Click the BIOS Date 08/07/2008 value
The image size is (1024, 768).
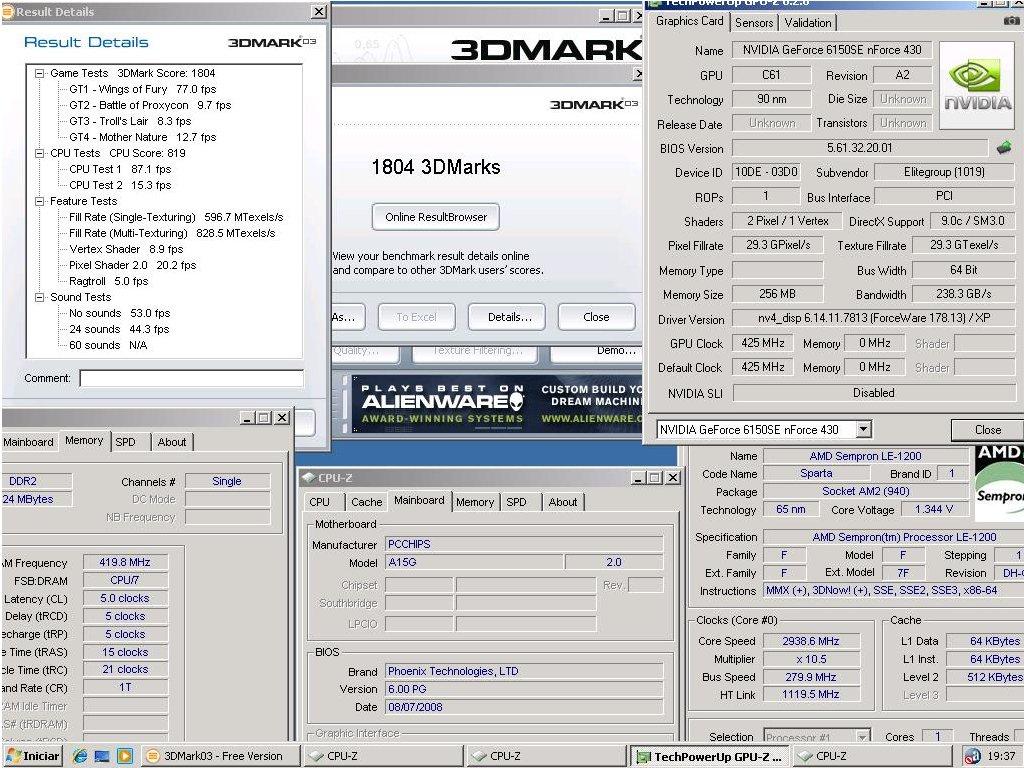coord(524,707)
